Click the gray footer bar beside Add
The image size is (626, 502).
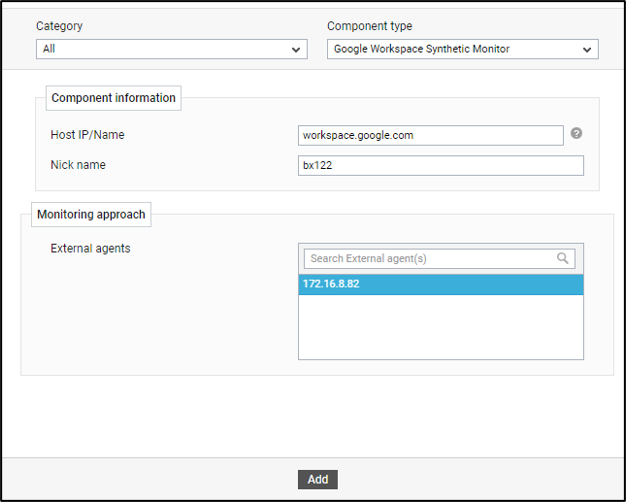coord(150,479)
